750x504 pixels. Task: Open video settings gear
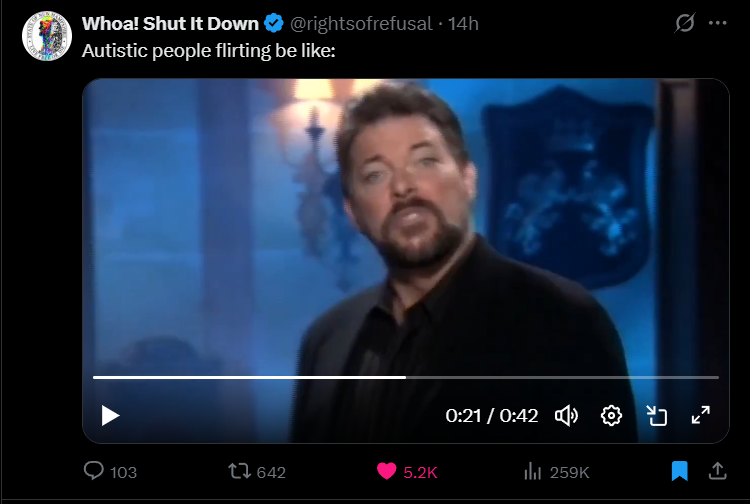click(611, 416)
